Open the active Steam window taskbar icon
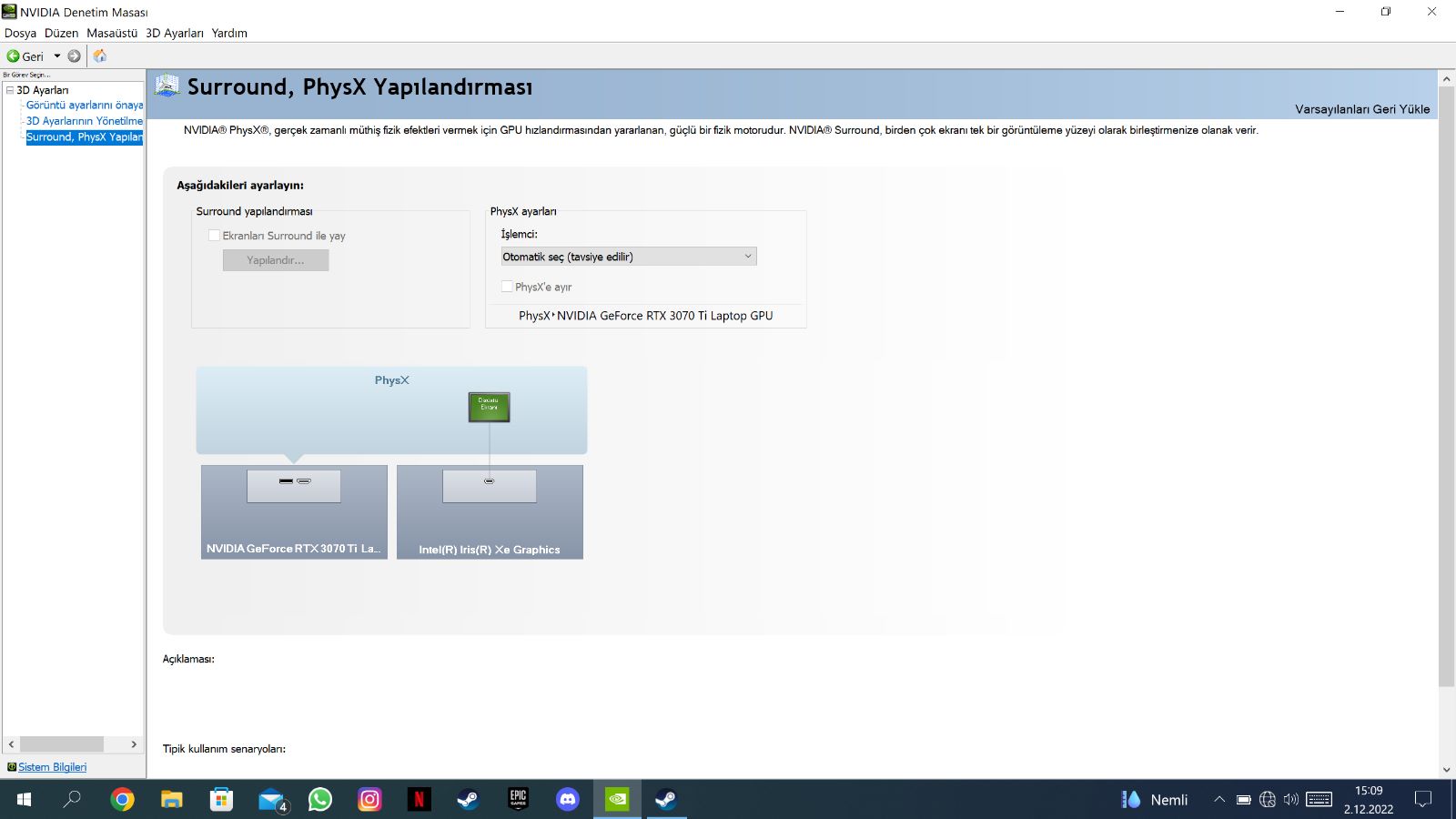This screenshot has width=1456, height=819. click(x=666, y=800)
